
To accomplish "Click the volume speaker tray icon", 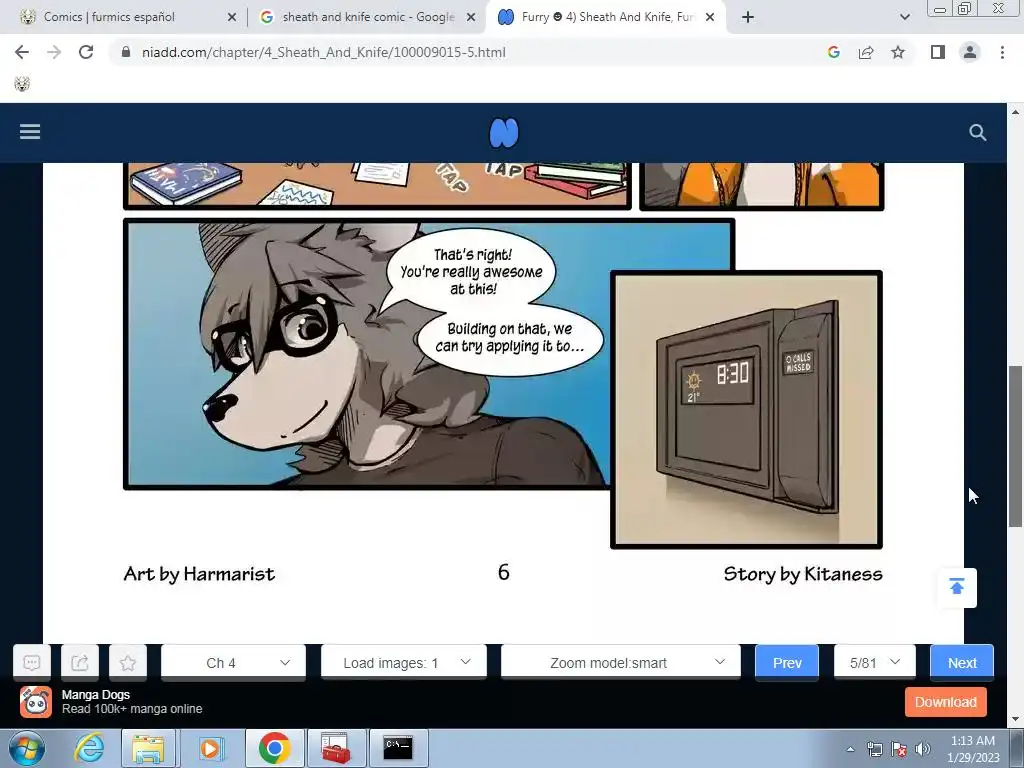I will [923, 749].
